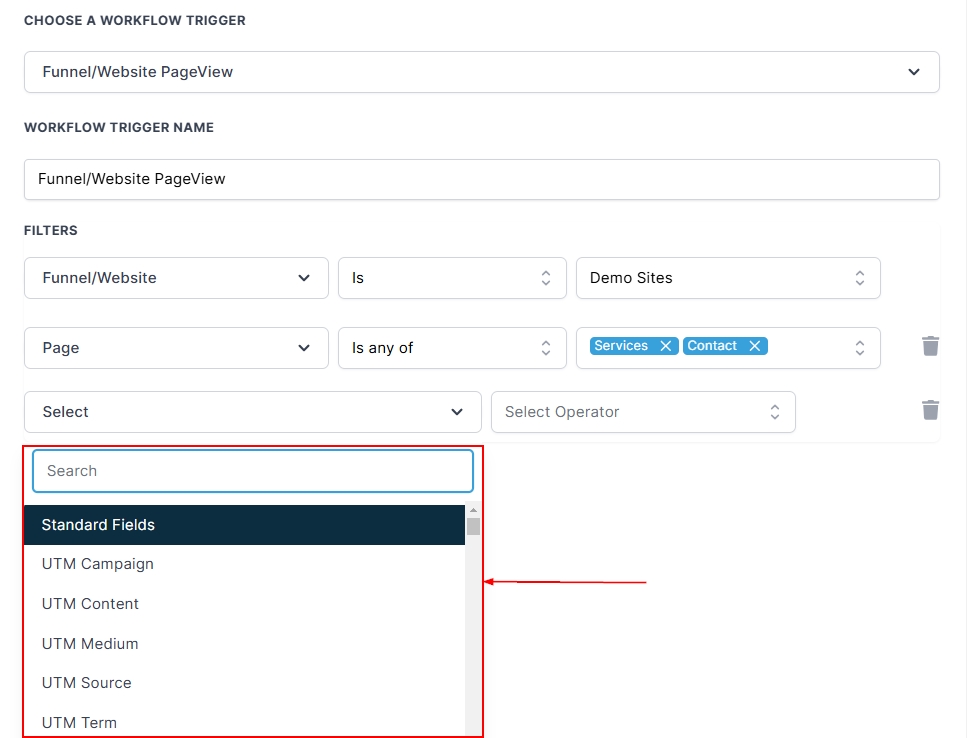Screen dimensions: 967x738
Task: Choose UTM Campaign from the list
Action: 98,564
